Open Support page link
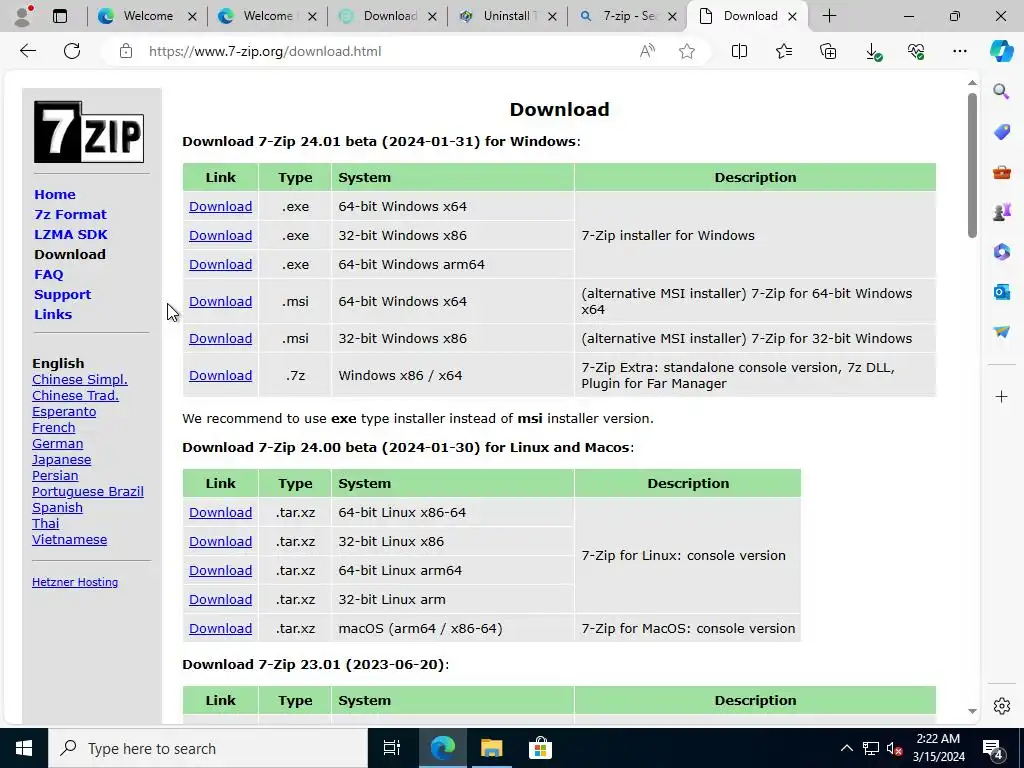The height and width of the screenshot is (768, 1024). 63,295
